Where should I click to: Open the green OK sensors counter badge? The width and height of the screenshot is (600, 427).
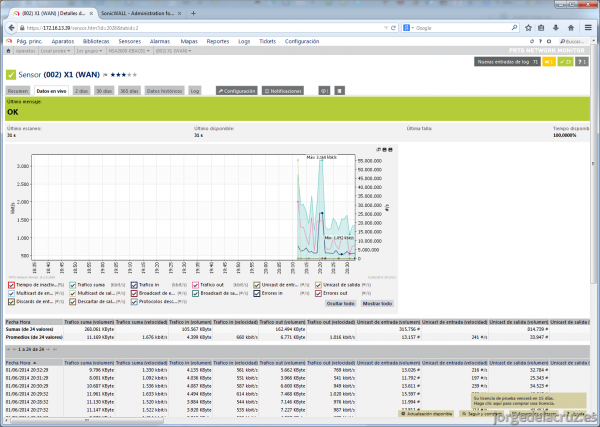[x=565, y=62]
